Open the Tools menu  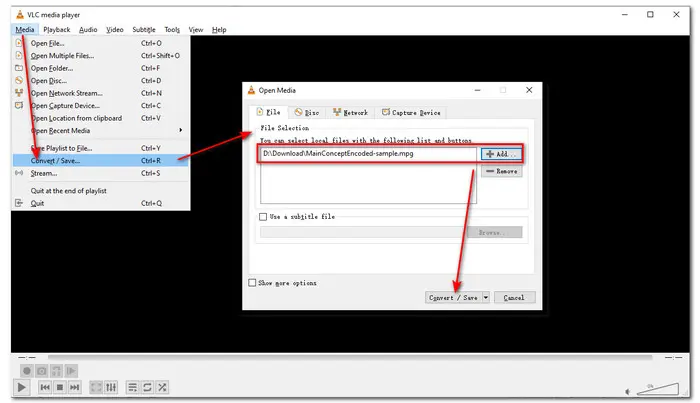coord(172,29)
